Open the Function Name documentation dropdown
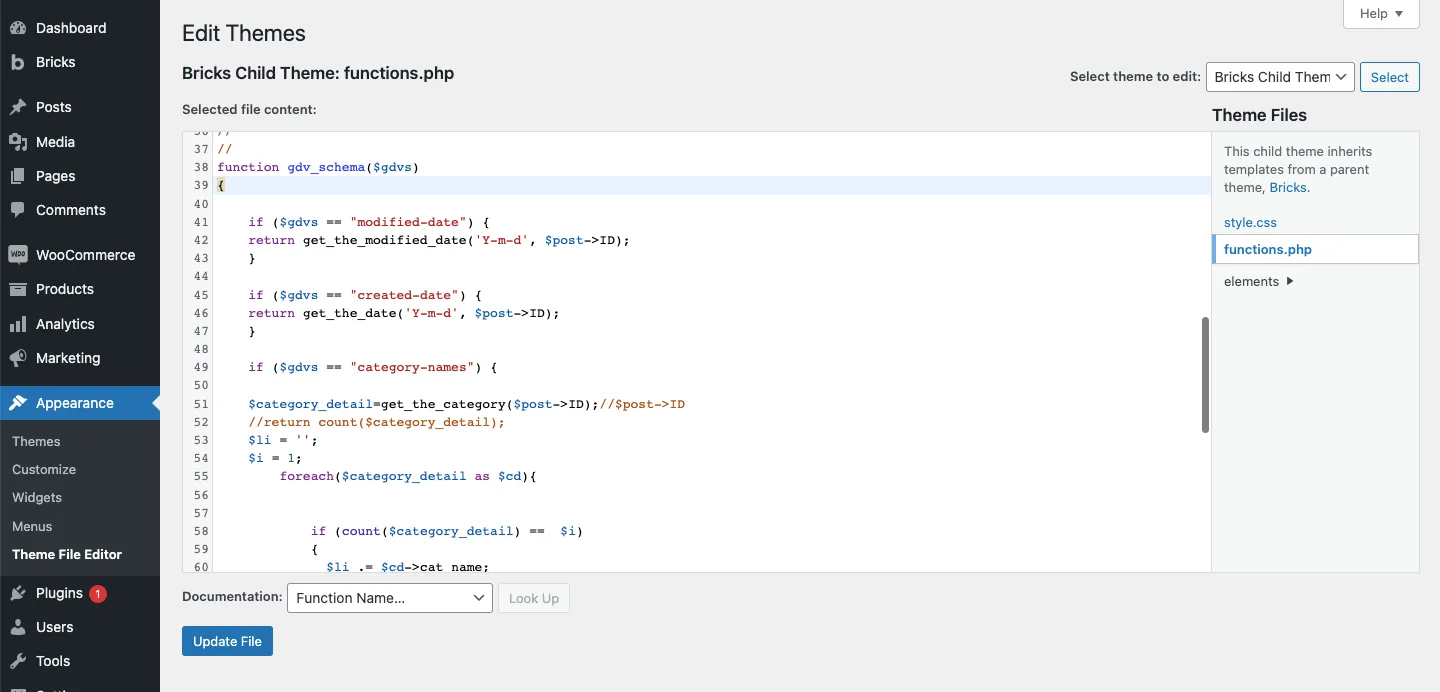 (390, 598)
